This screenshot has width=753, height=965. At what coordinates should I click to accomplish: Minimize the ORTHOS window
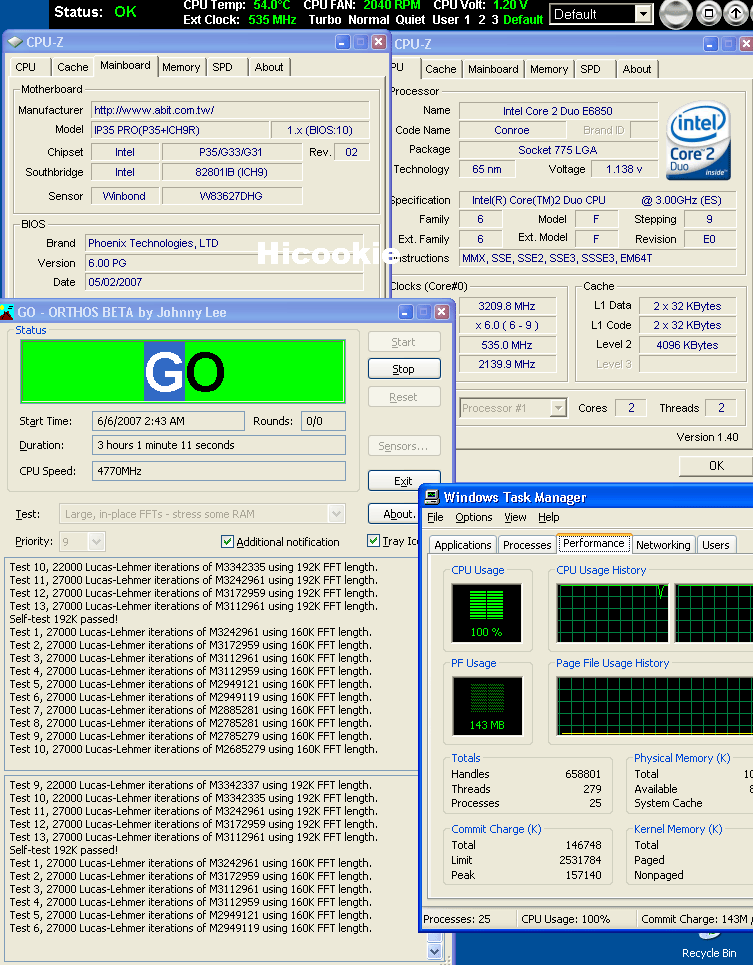click(405, 312)
